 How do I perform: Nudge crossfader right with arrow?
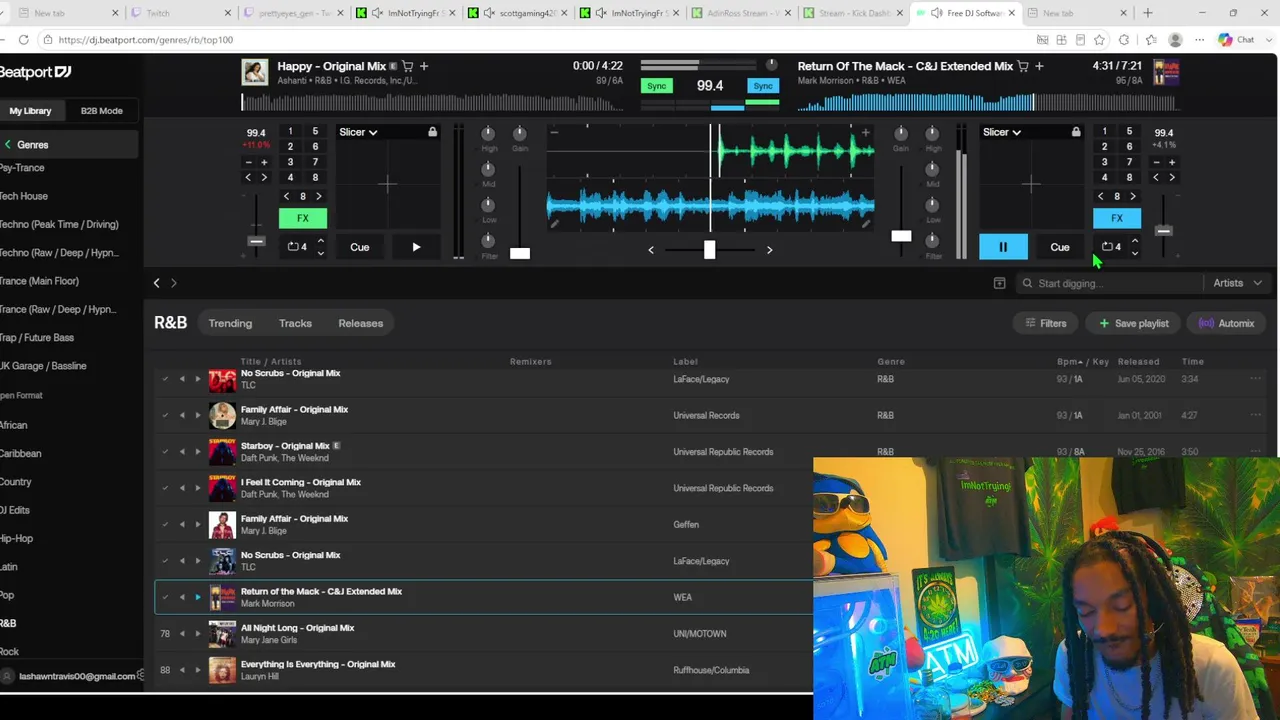coord(769,250)
